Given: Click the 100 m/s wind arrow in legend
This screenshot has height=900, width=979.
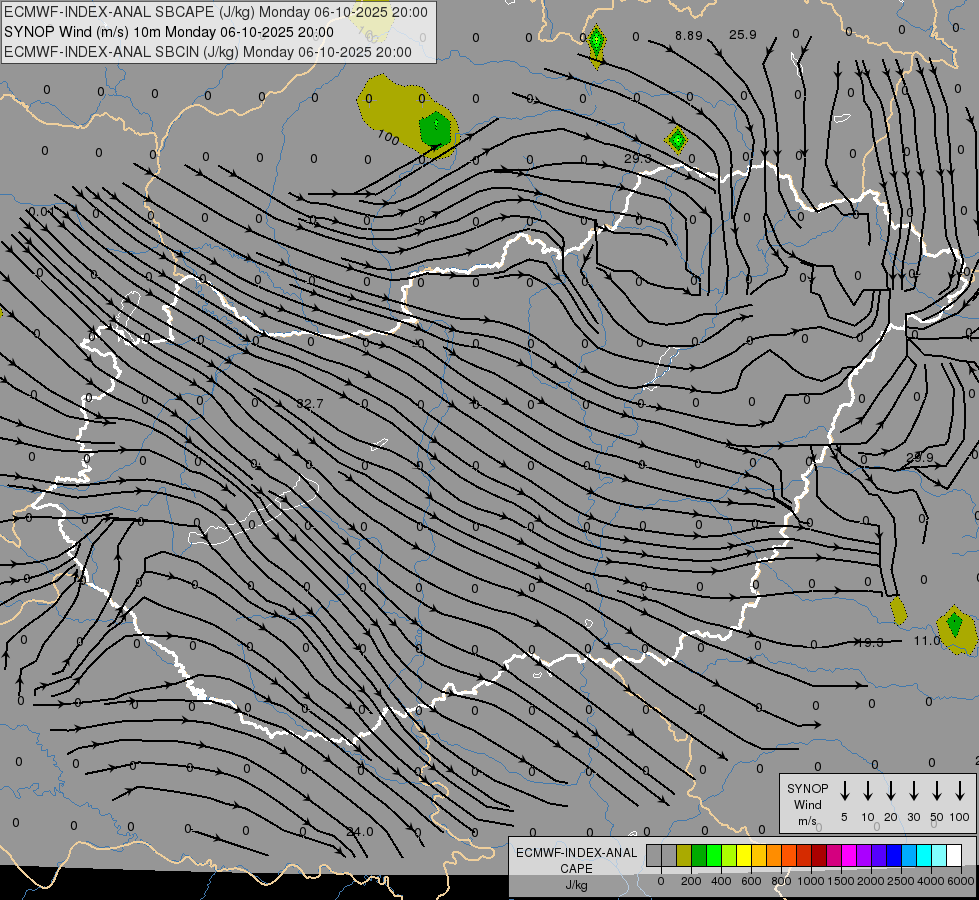Looking at the screenshot, I should coord(960,791).
